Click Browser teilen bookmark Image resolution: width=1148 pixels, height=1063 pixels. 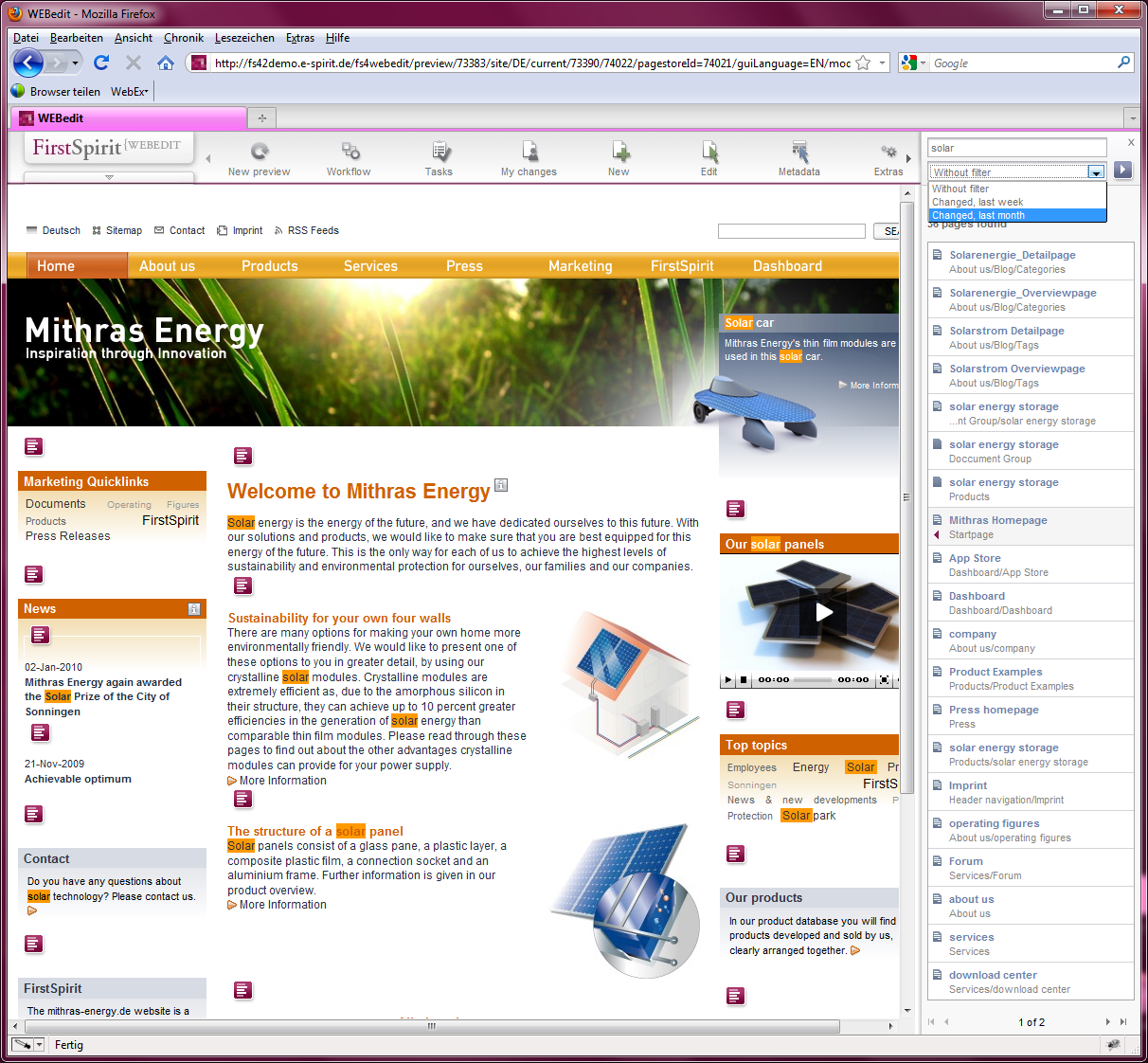click(x=56, y=92)
